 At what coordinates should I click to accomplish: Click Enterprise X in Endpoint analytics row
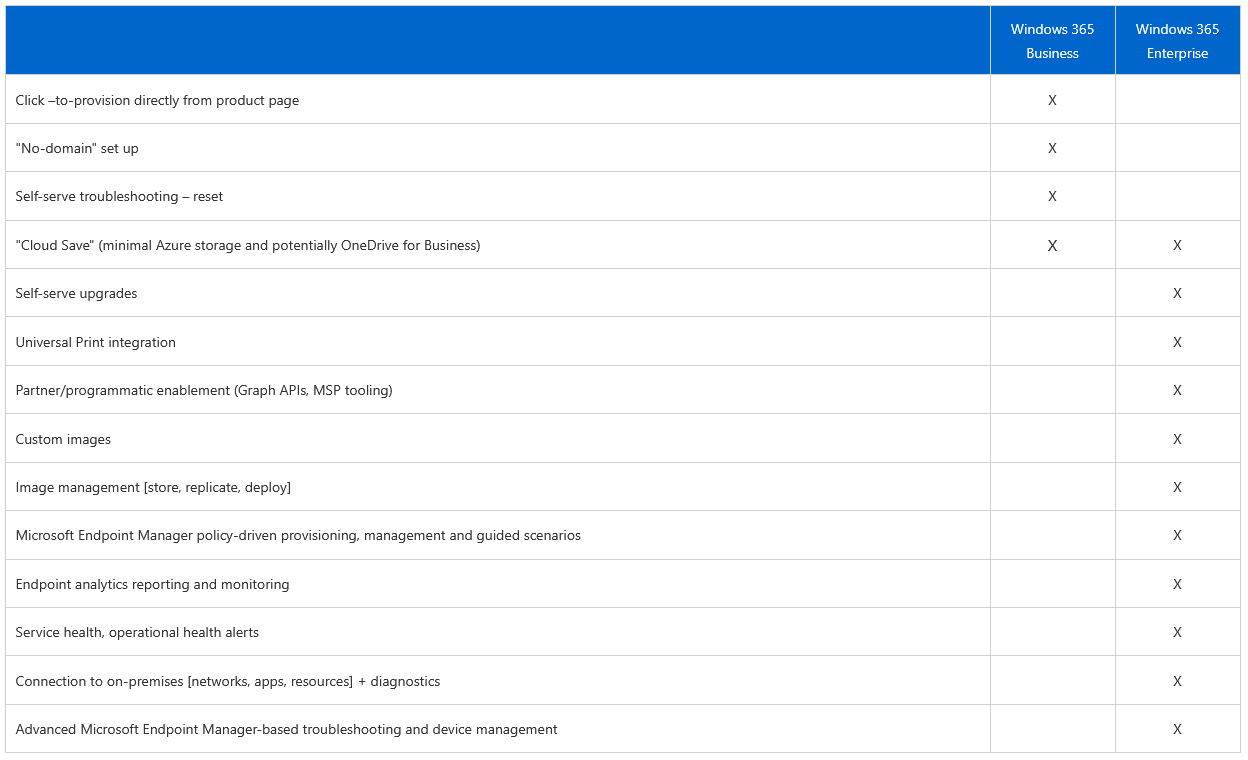click(x=1177, y=584)
